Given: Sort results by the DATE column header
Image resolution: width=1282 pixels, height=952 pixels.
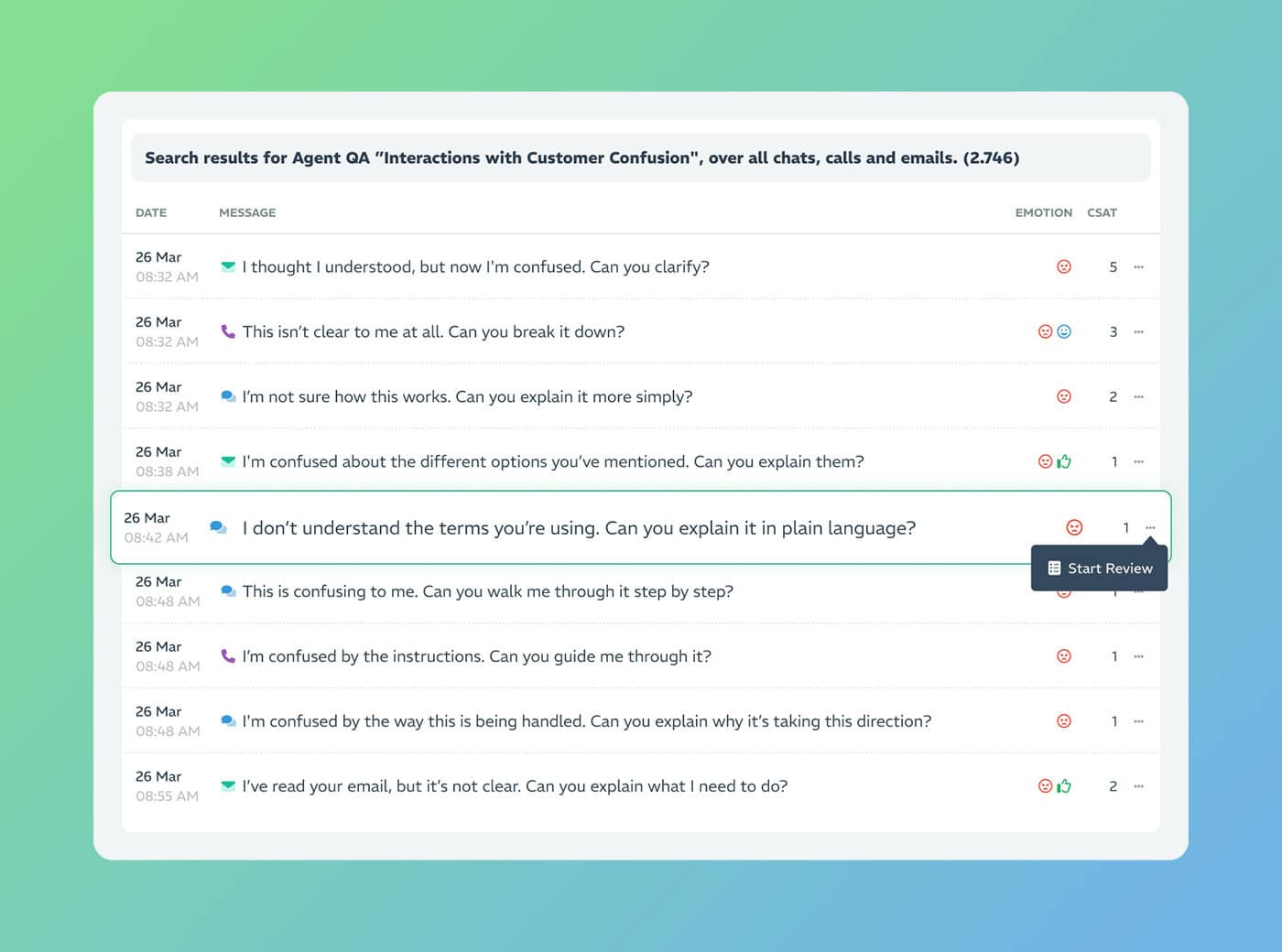Looking at the screenshot, I should 151,212.
